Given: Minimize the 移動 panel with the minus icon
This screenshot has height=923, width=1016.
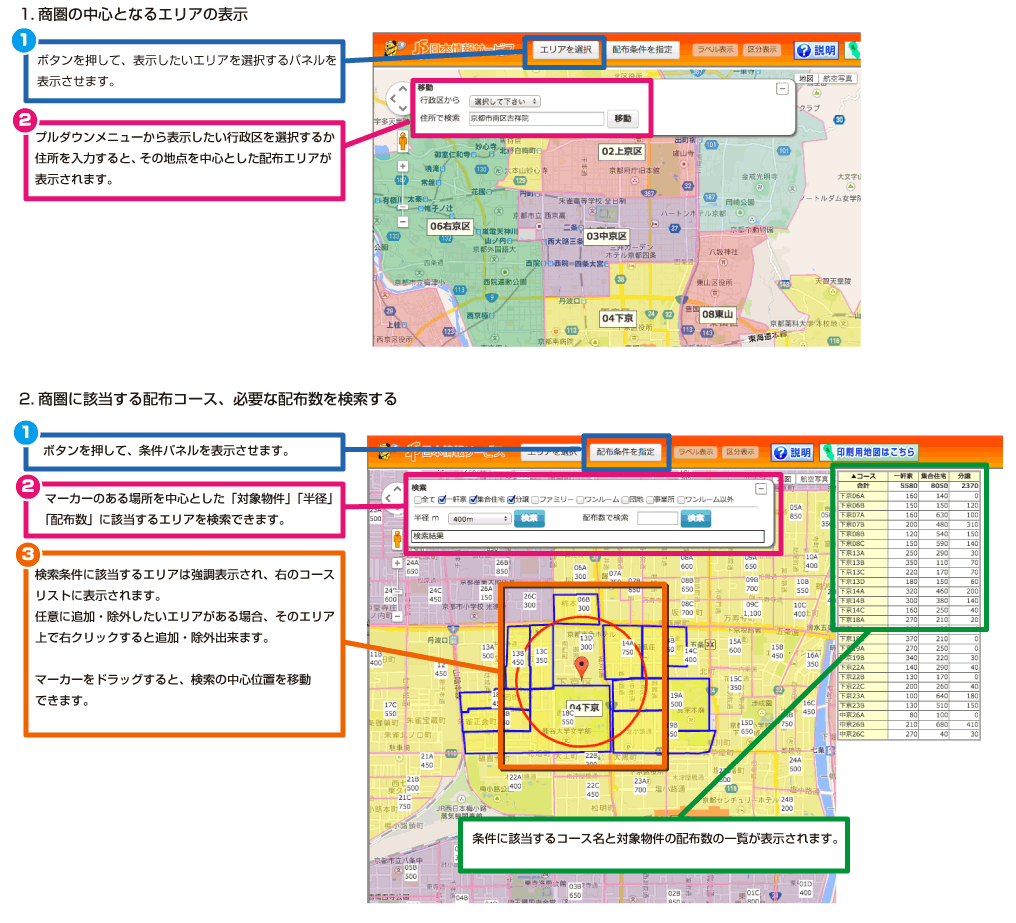Looking at the screenshot, I should click(x=782, y=88).
